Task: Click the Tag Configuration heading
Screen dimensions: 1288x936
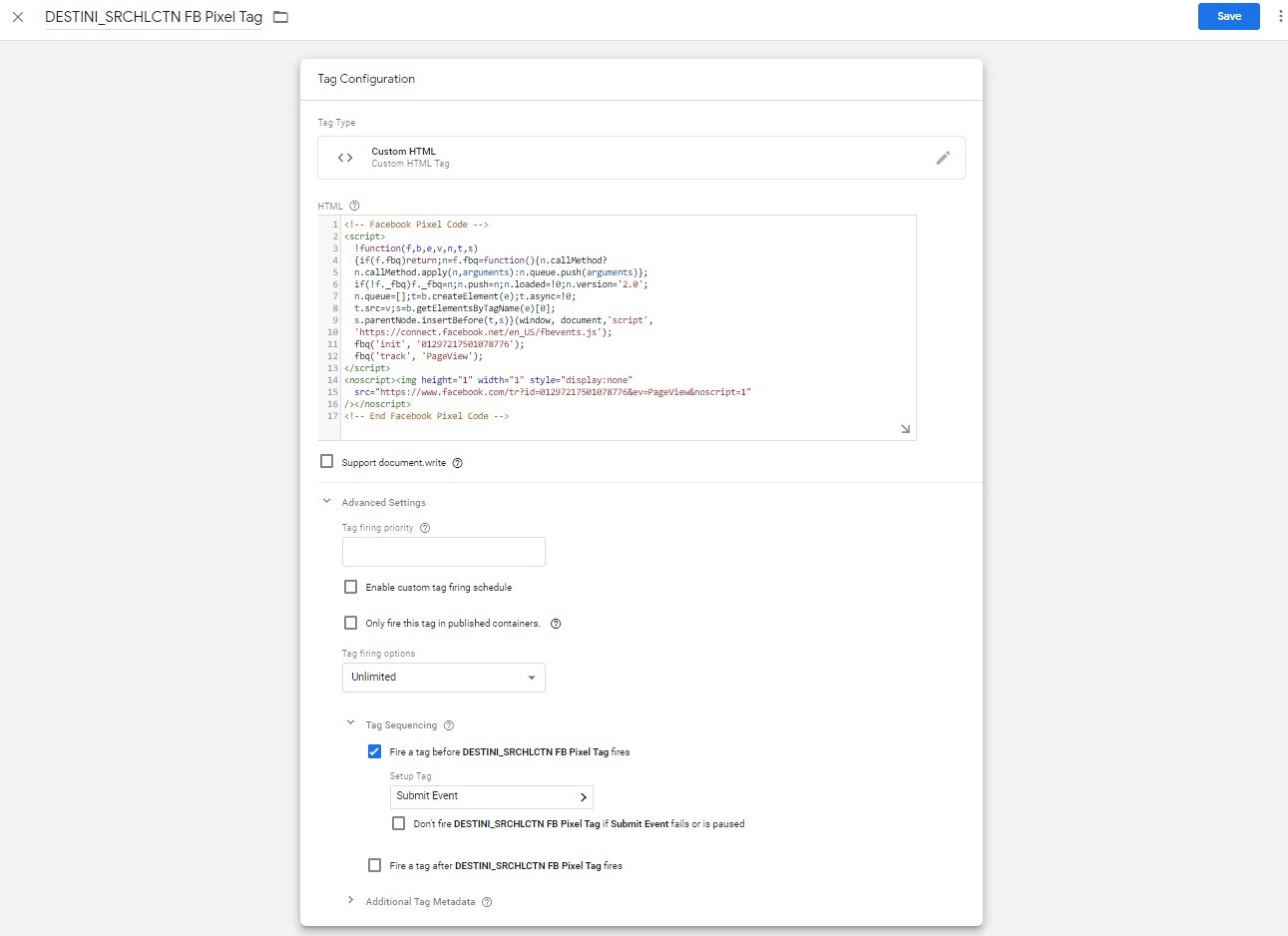Action: (366, 79)
